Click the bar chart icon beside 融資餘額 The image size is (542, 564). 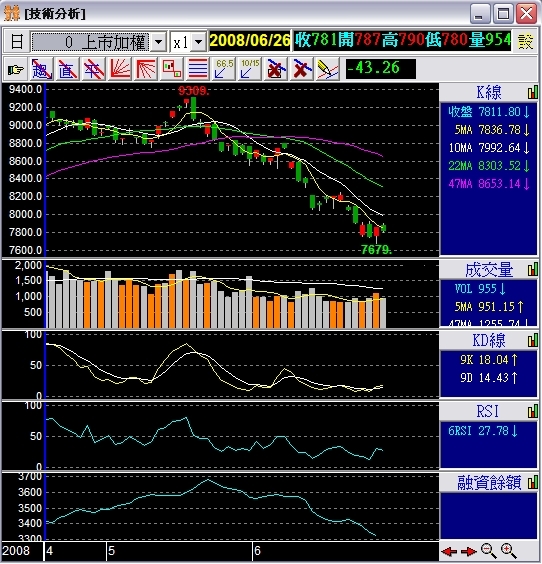(x=533, y=482)
